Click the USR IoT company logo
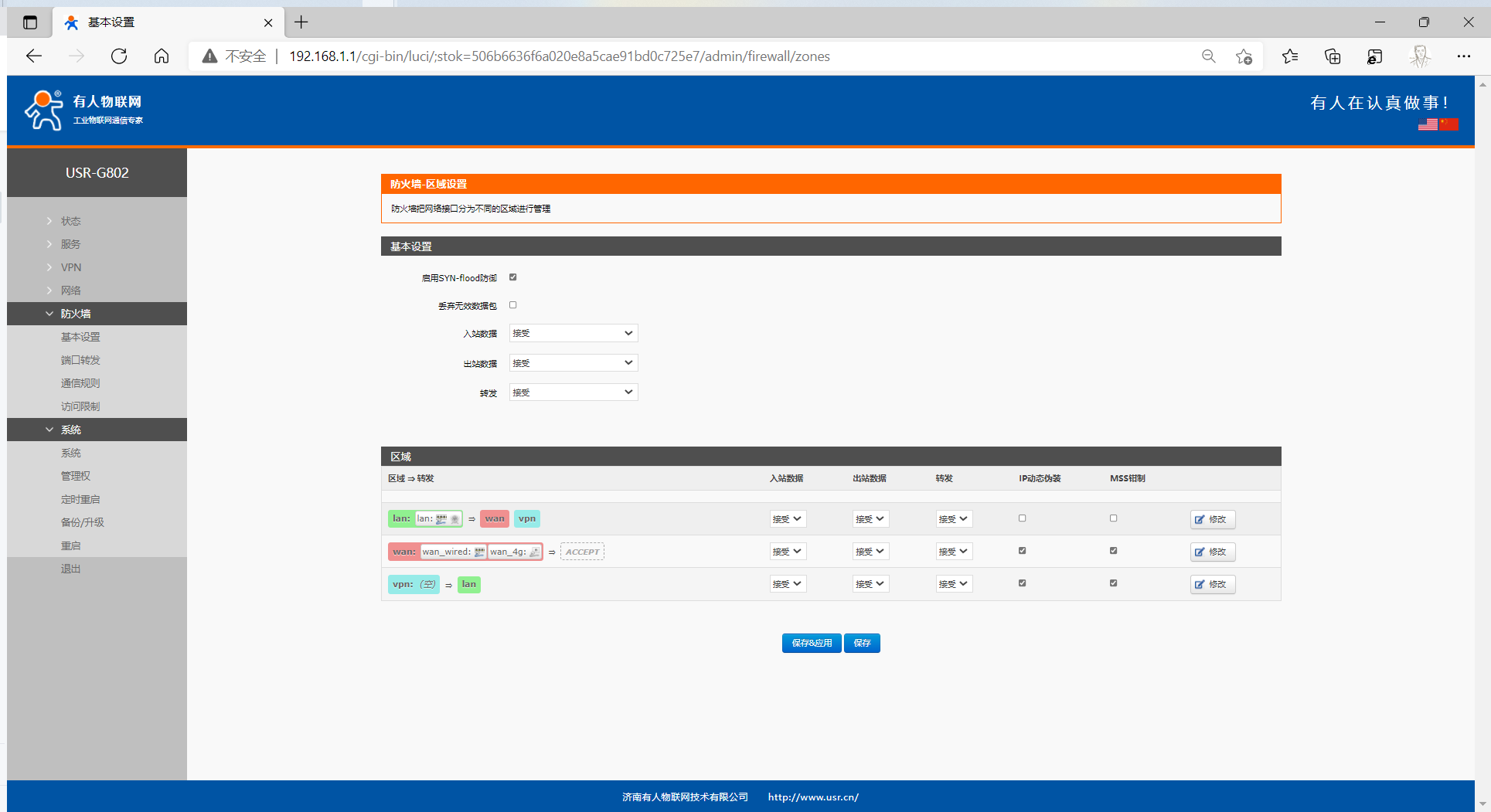This screenshot has width=1491, height=812. pyautogui.click(x=83, y=110)
